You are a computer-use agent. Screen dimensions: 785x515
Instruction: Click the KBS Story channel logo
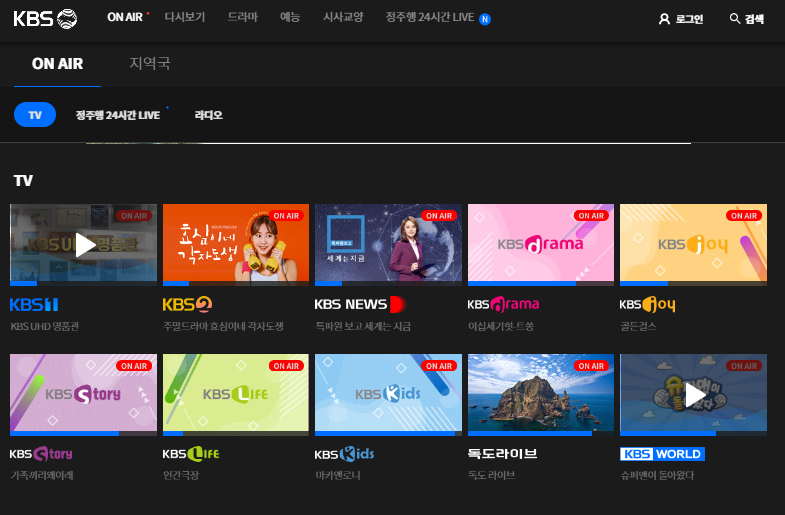41,454
